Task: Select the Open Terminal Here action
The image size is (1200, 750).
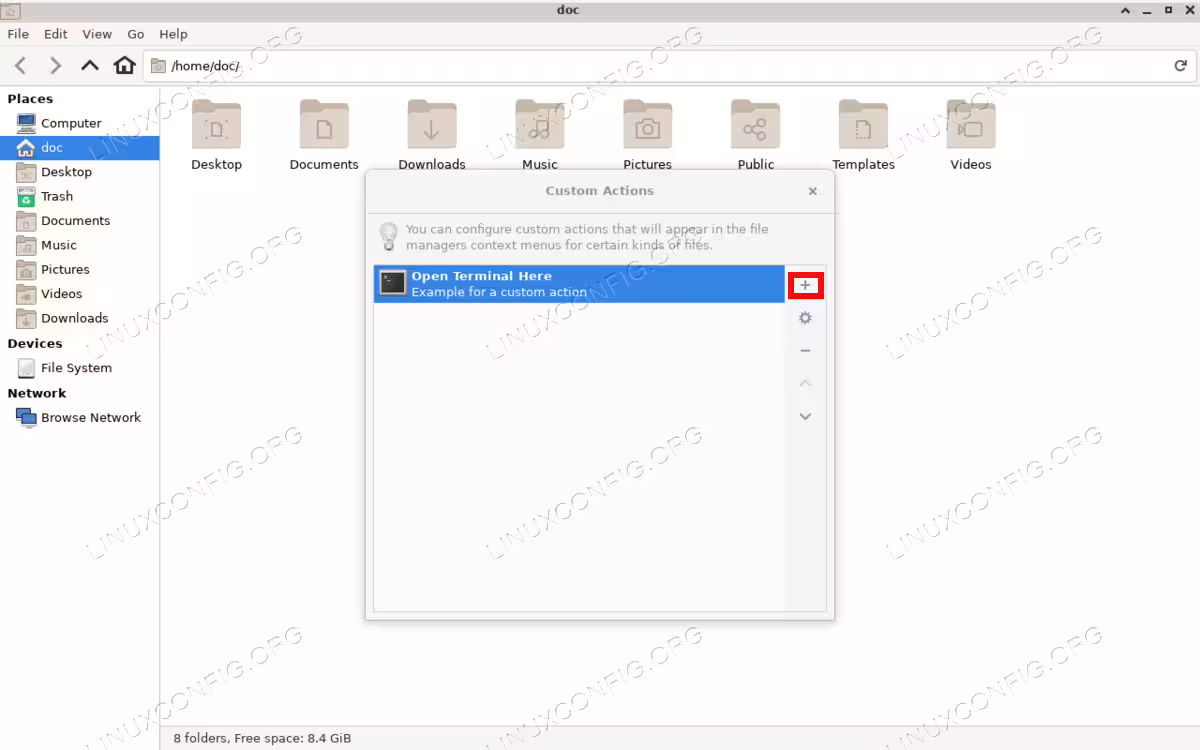Action: (579, 284)
